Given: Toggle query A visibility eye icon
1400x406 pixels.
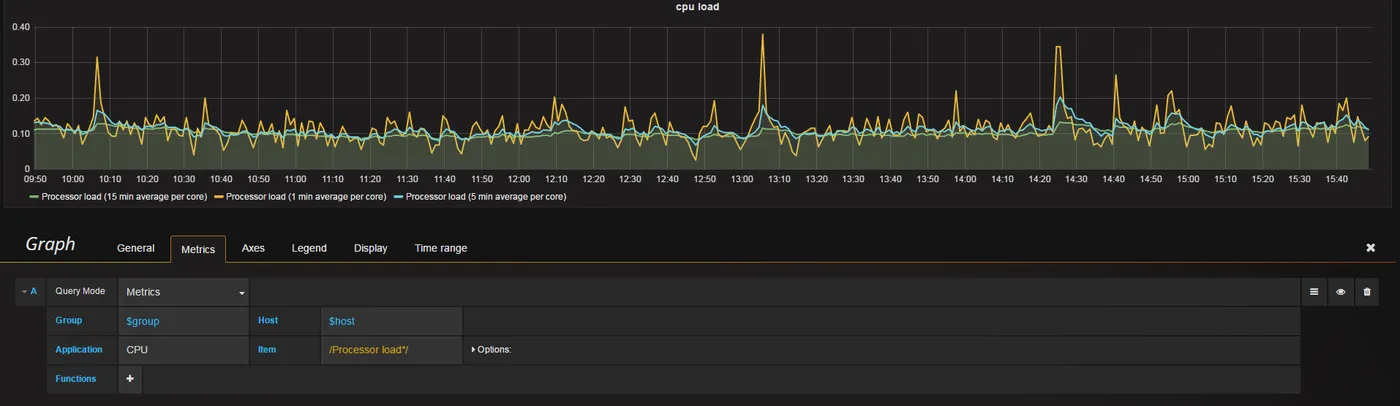Looking at the screenshot, I should pos(1341,292).
